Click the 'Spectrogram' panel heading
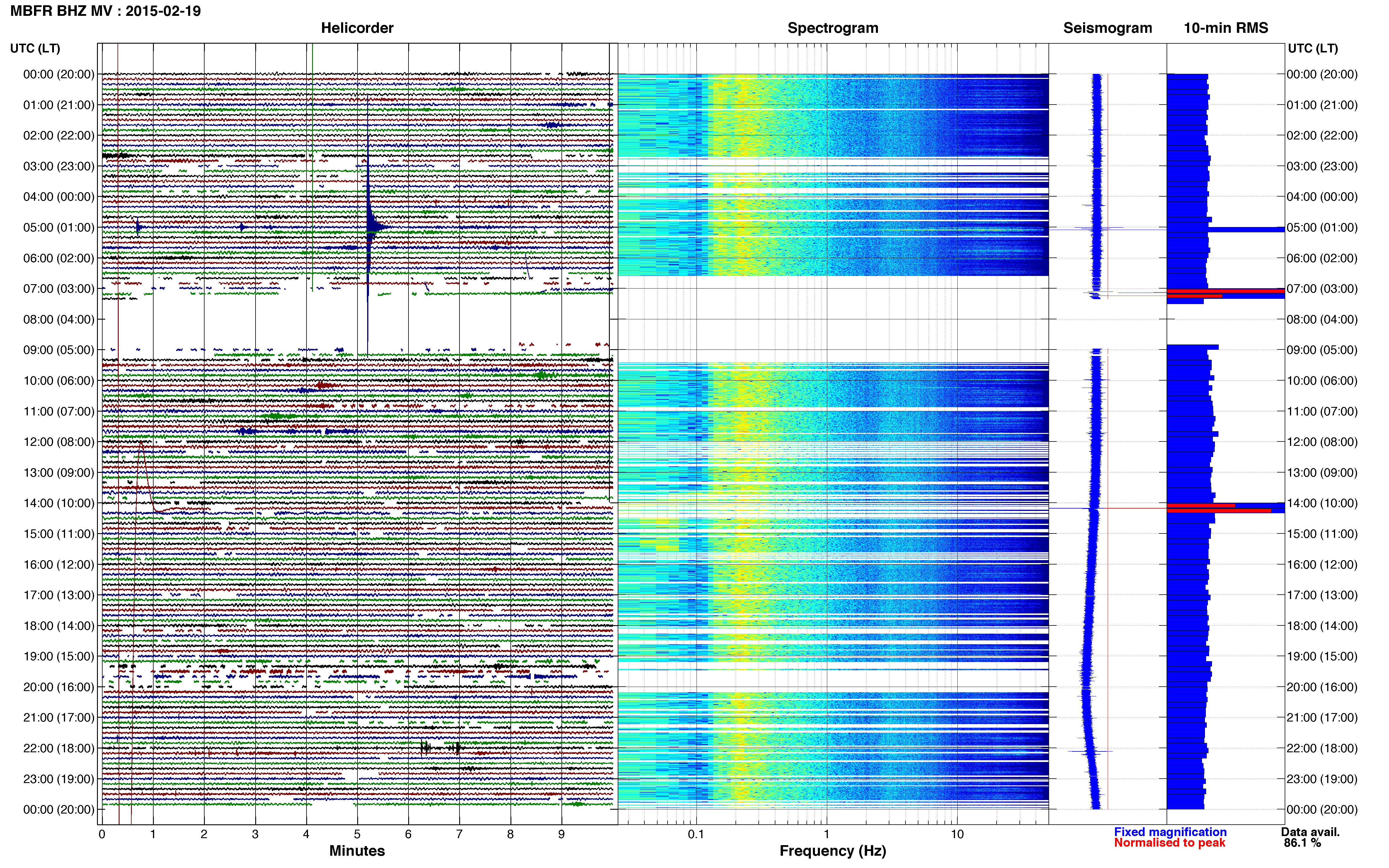1389x868 pixels. (x=833, y=28)
